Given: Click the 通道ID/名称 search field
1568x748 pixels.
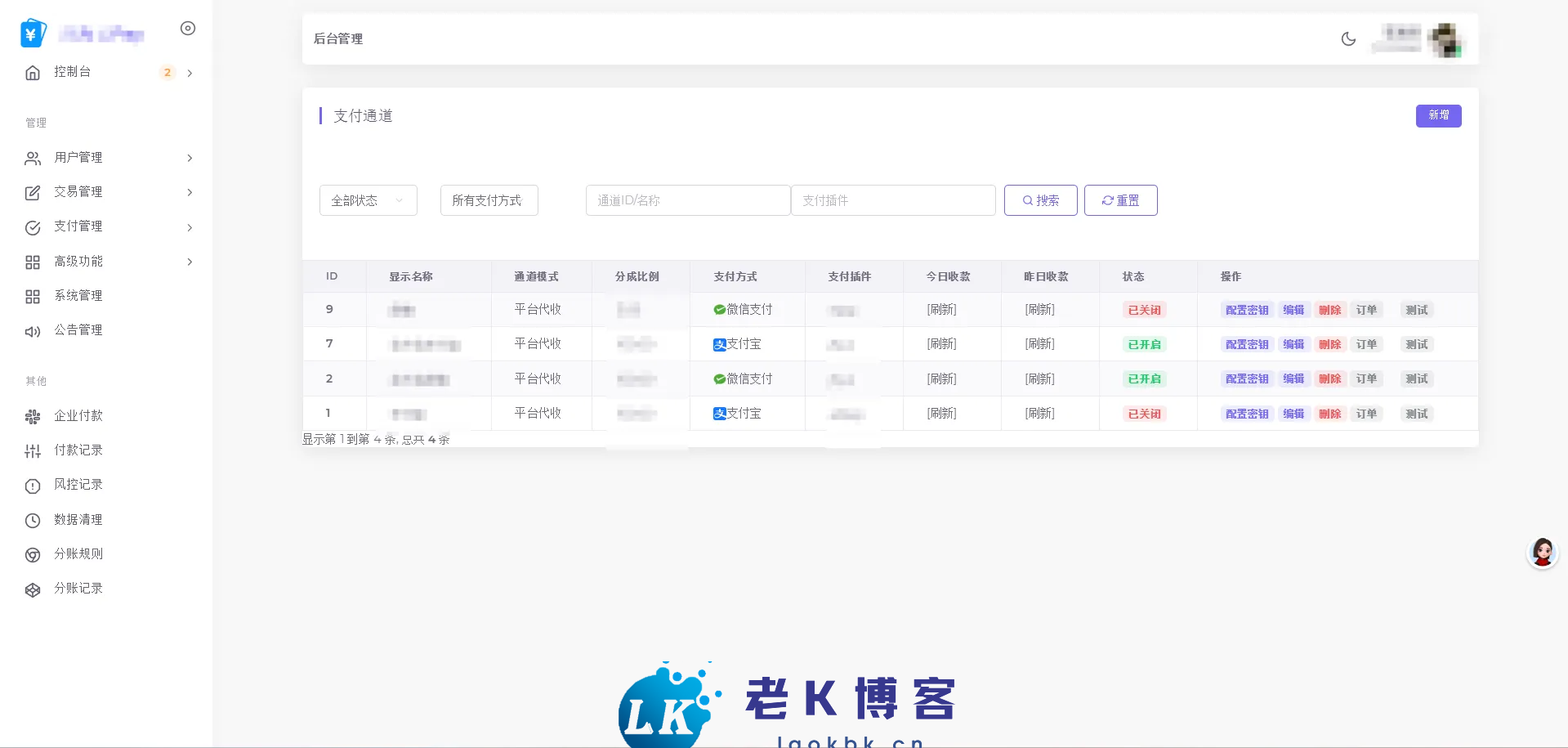Looking at the screenshot, I should coord(687,199).
